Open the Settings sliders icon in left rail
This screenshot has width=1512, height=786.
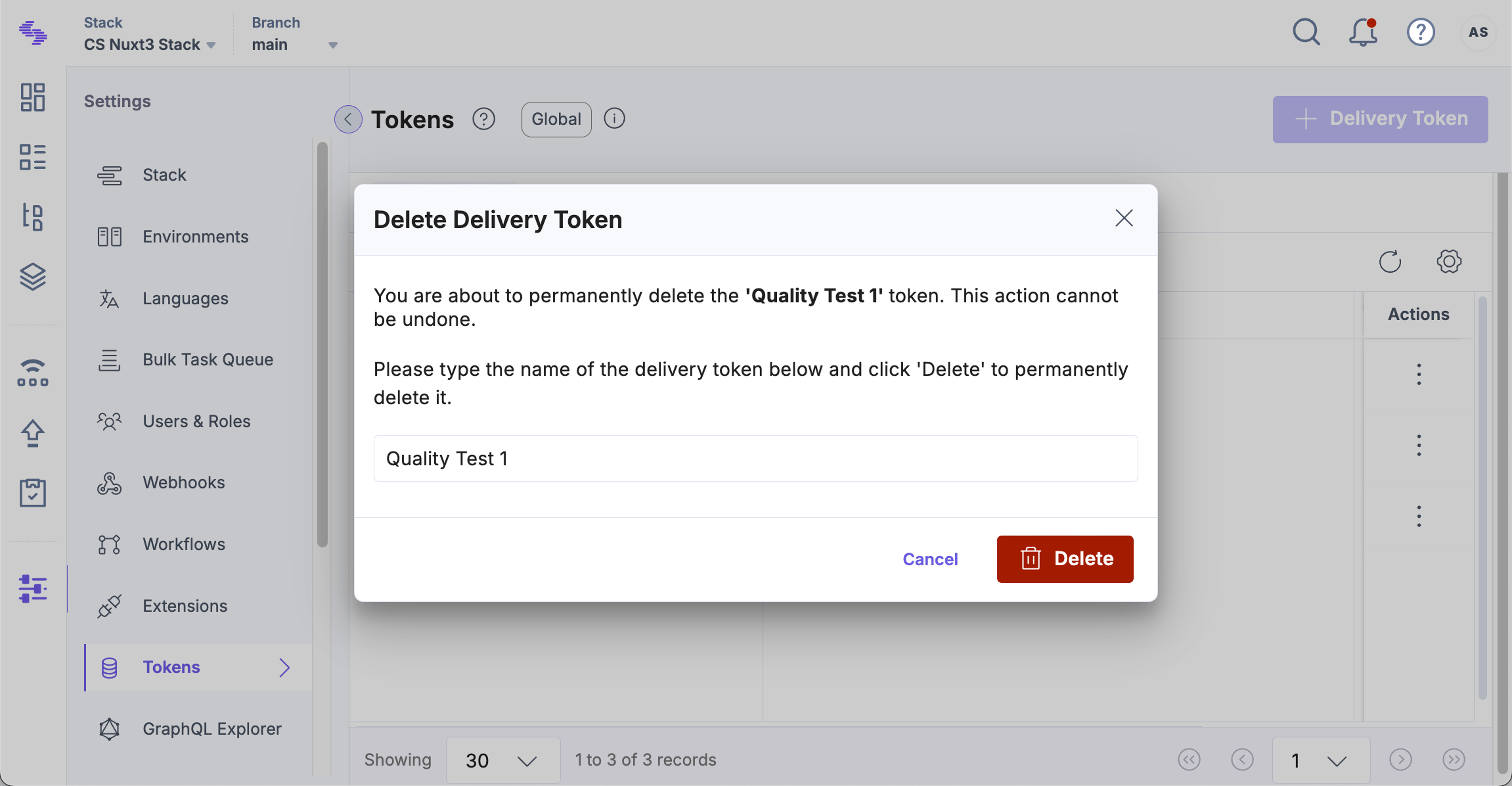click(33, 589)
